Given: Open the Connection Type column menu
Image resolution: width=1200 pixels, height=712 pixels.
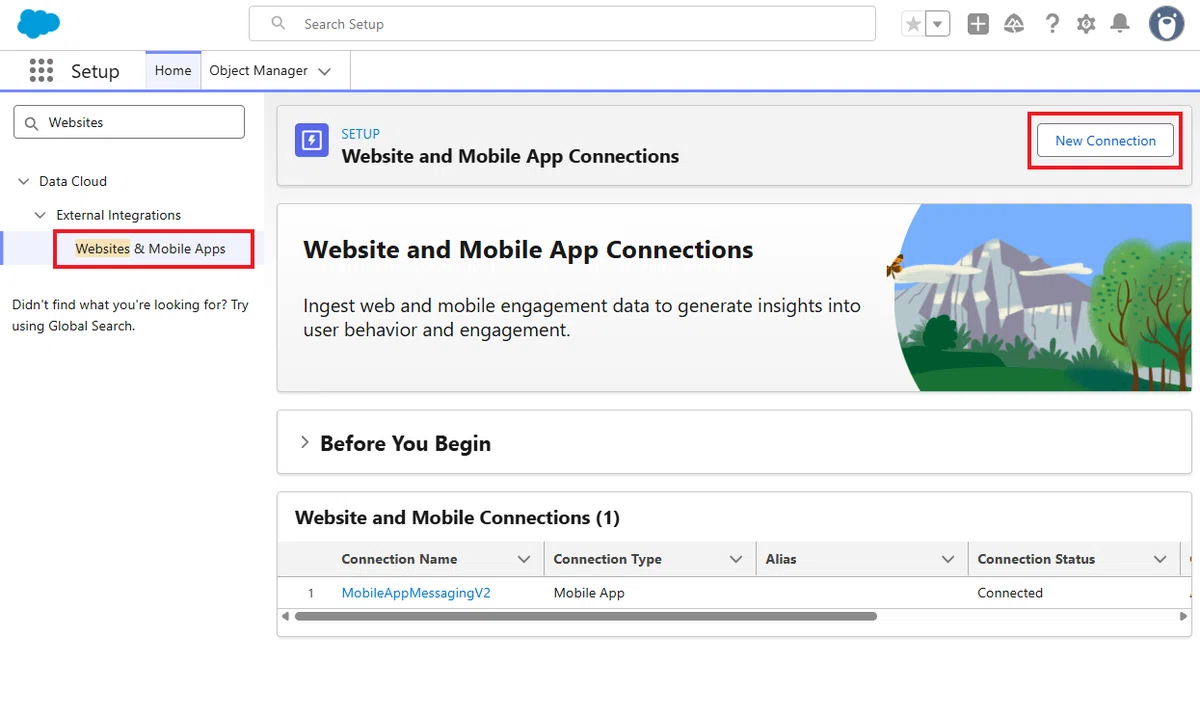Looking at the screenshot, I should [736, 559].
